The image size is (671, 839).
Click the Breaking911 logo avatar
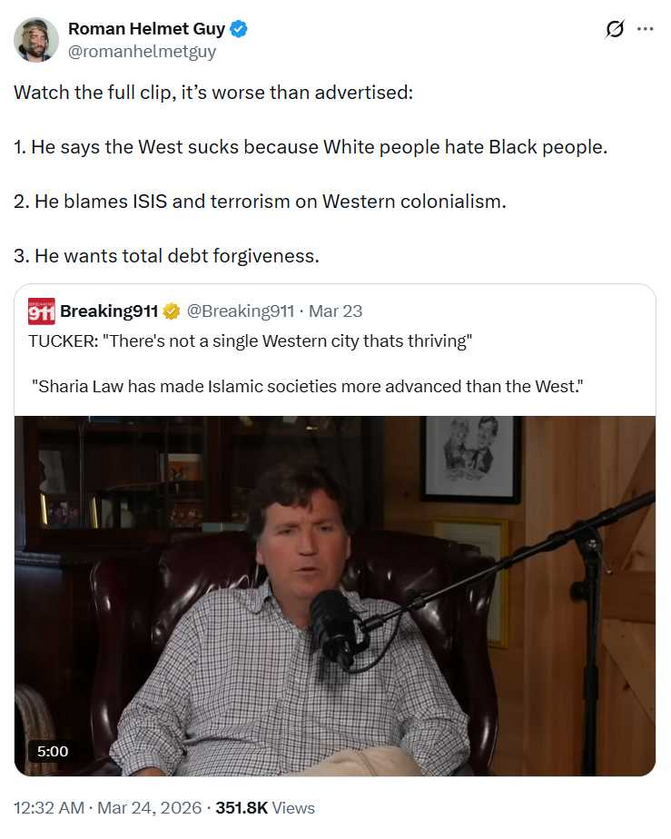pyautogui.click(x=41, y=311)
